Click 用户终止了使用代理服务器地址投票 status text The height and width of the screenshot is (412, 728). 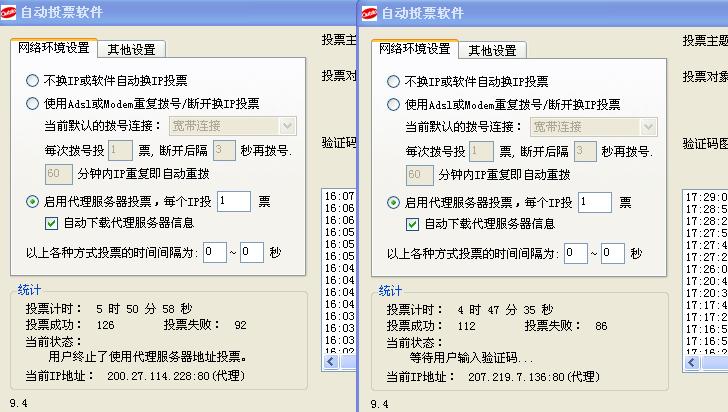click(148, 357)
